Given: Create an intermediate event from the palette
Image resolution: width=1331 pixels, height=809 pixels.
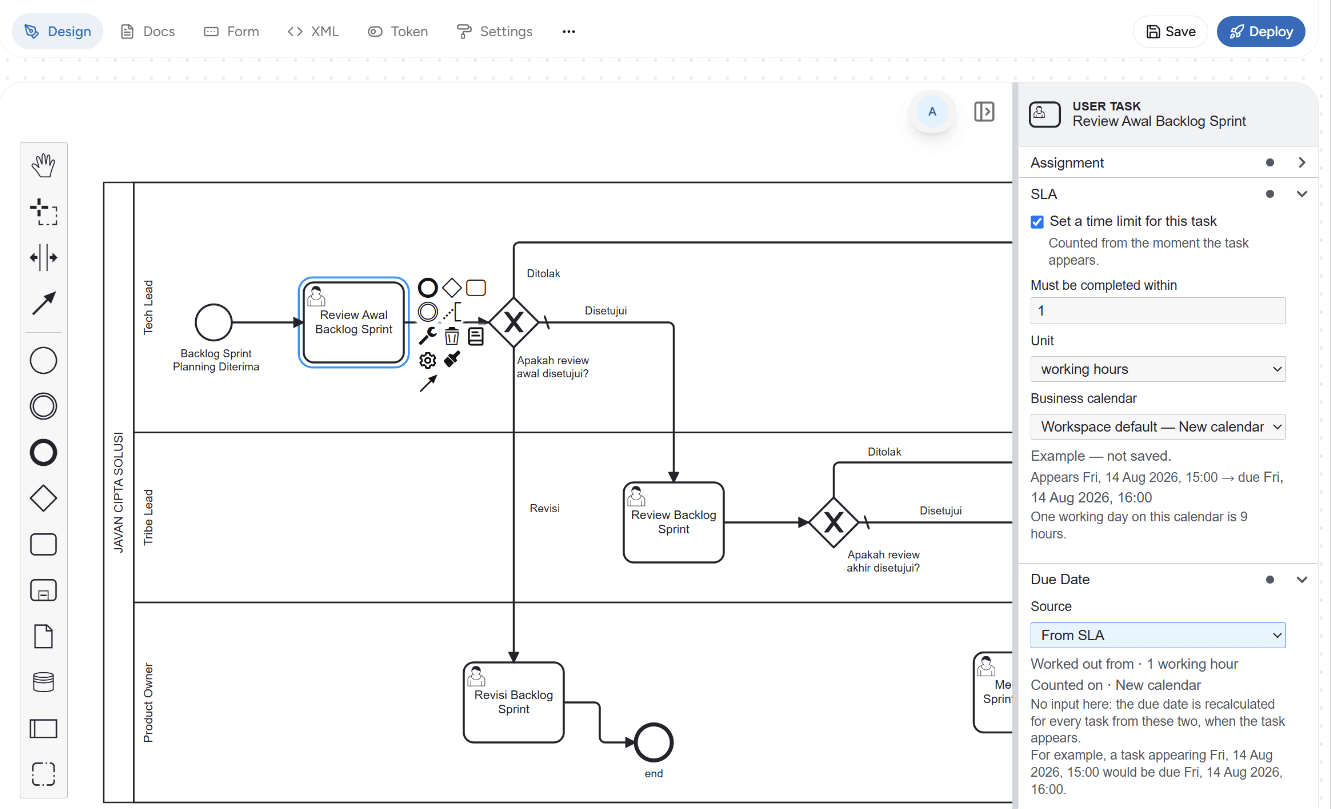Looking at the screenshot, I should pyautogui.click(x=43, y=406).
